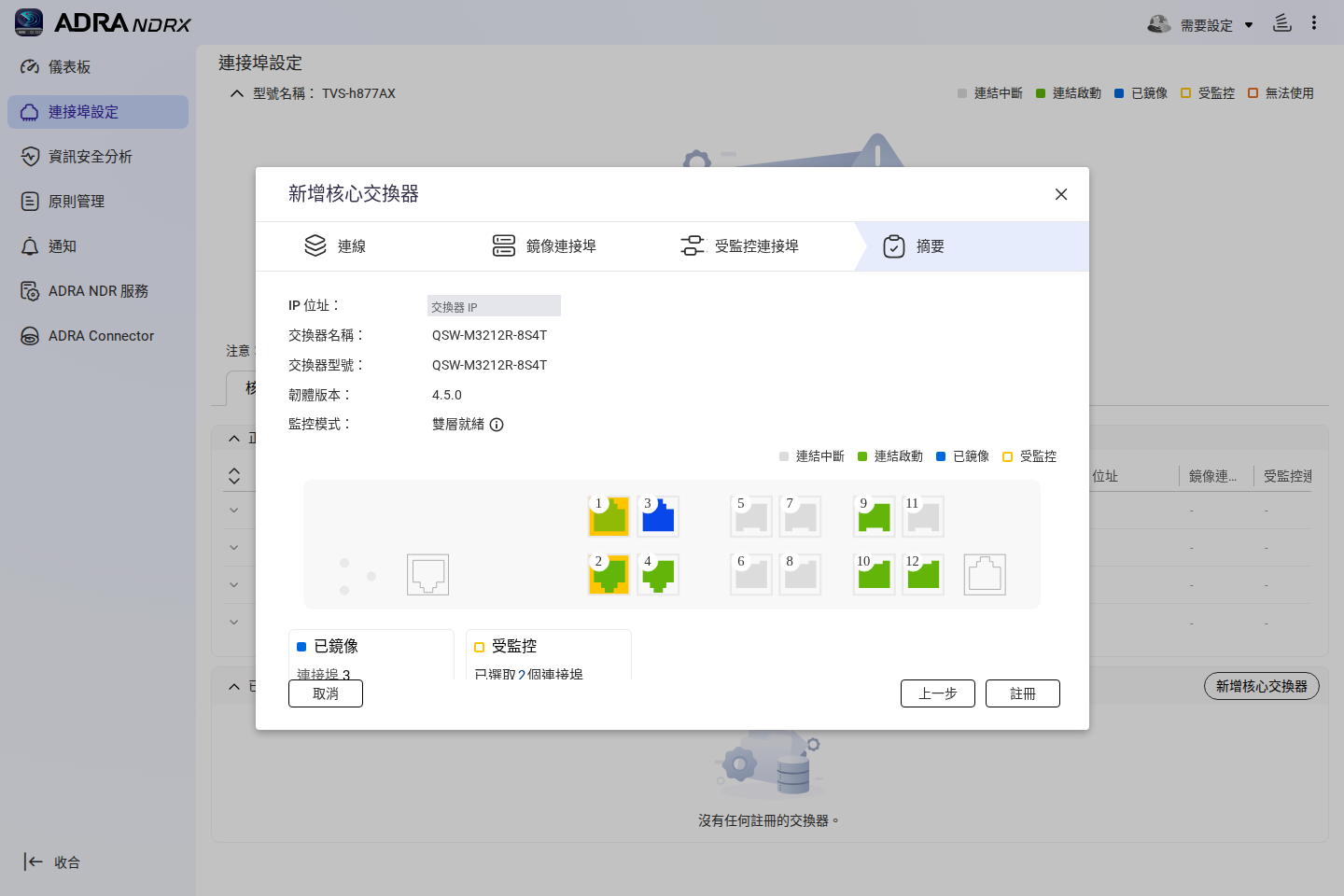
Task: Click gray port 5
Action: point(751,516)
